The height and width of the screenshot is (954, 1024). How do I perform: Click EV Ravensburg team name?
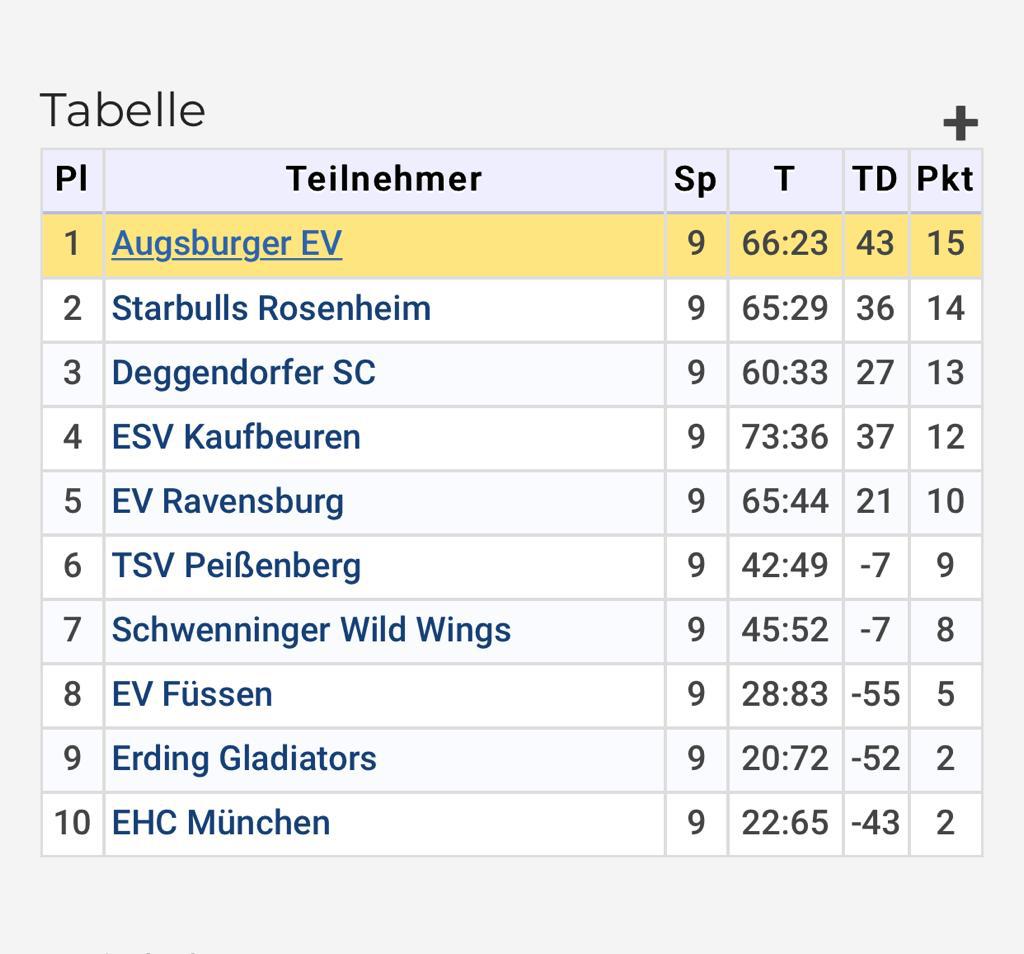pos(227,501)
